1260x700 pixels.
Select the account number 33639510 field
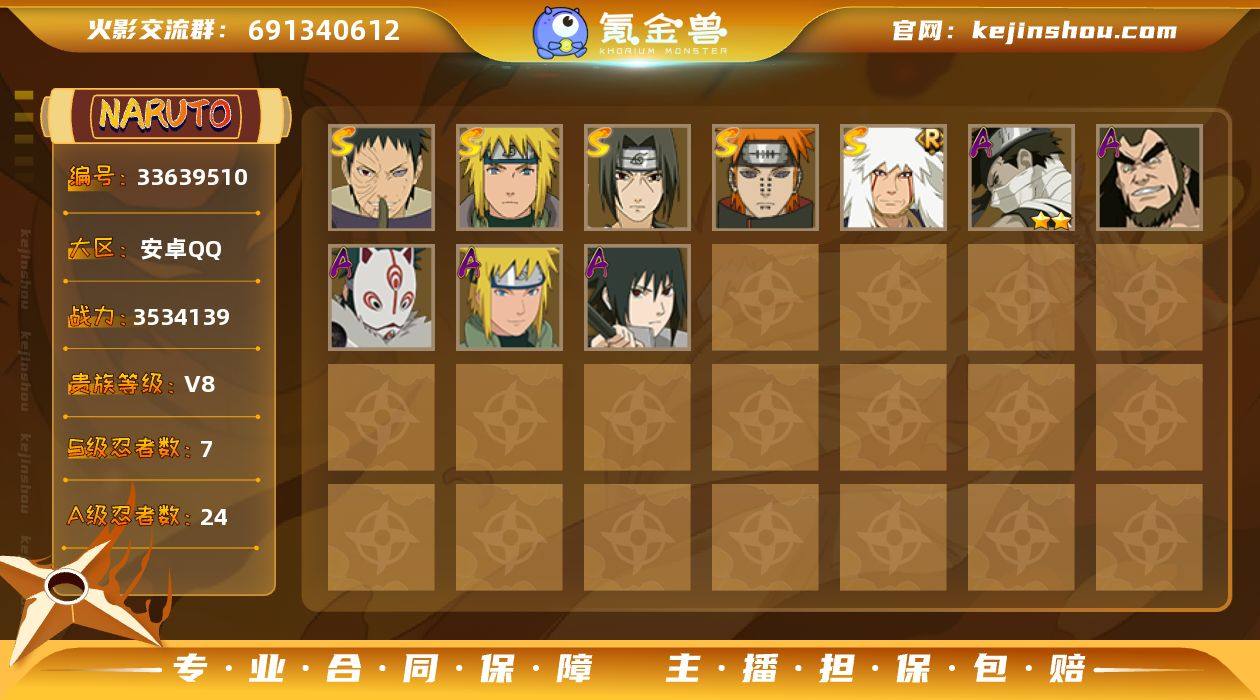[x=158, y=178]
